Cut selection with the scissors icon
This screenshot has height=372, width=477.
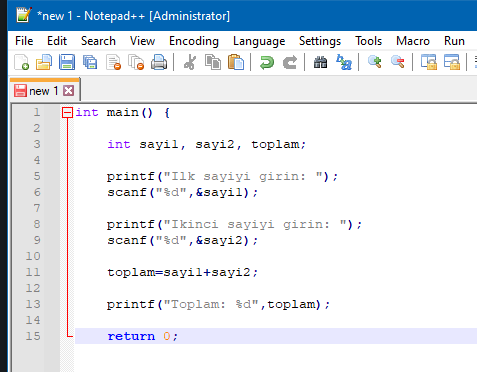190,62
